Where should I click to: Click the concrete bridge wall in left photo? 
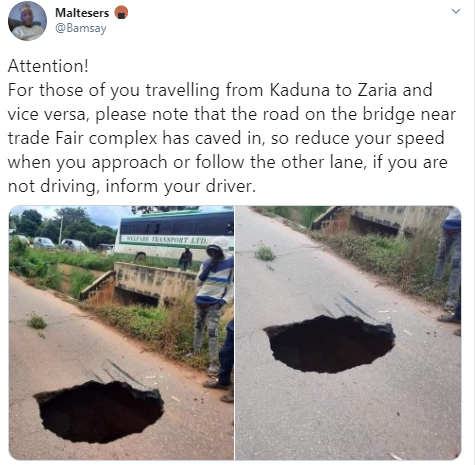tap(156, 281)
